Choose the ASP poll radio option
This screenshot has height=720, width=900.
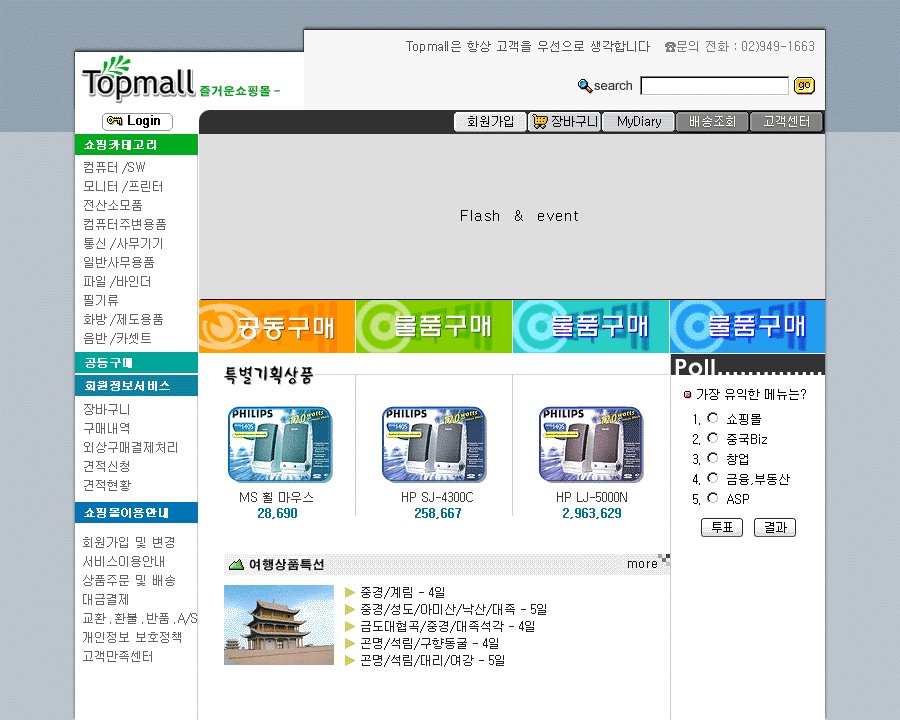coord(713,498)
